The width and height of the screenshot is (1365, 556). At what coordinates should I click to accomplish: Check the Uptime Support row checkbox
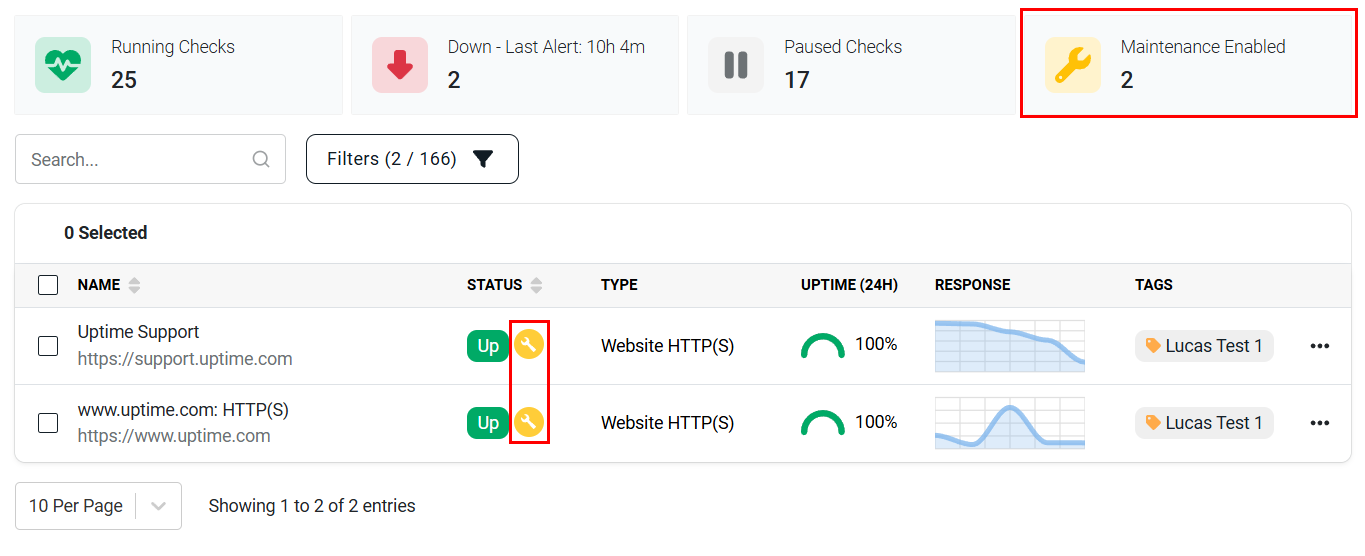48,346
